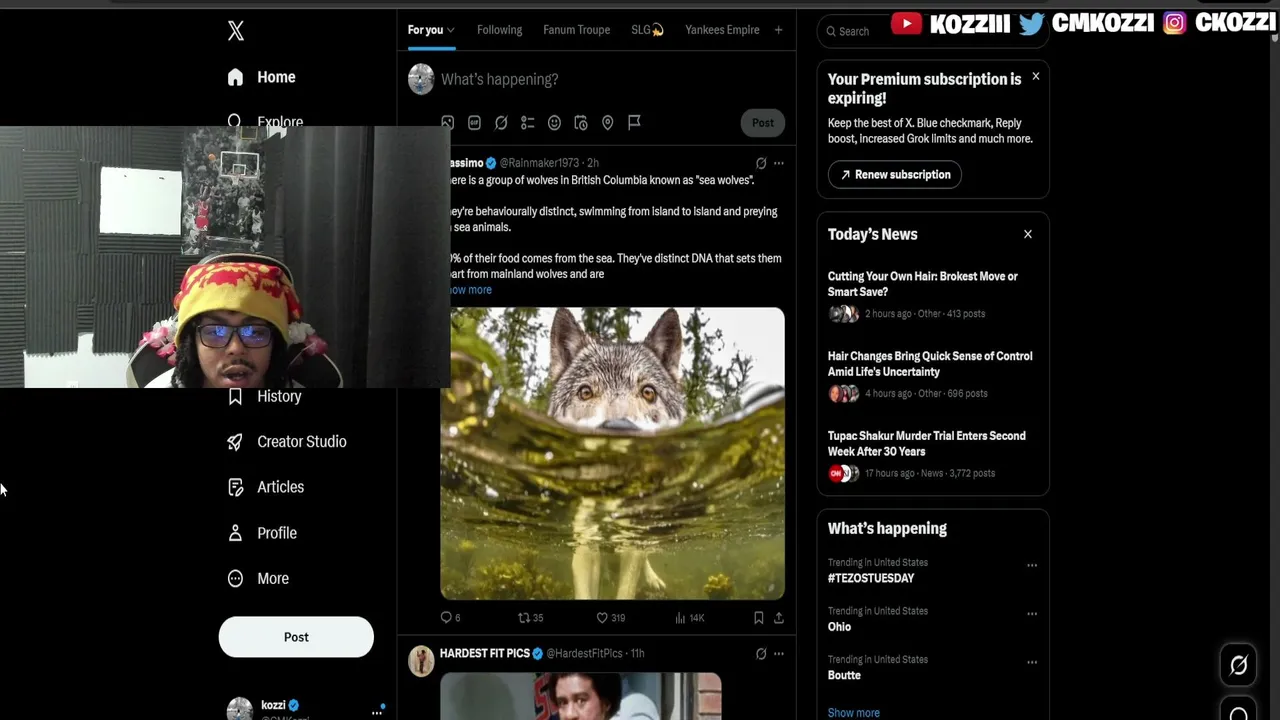This screenshot has width=1280, height=720.
Task: Go to Home in the left navigation
Action: (x=262, y=77)
